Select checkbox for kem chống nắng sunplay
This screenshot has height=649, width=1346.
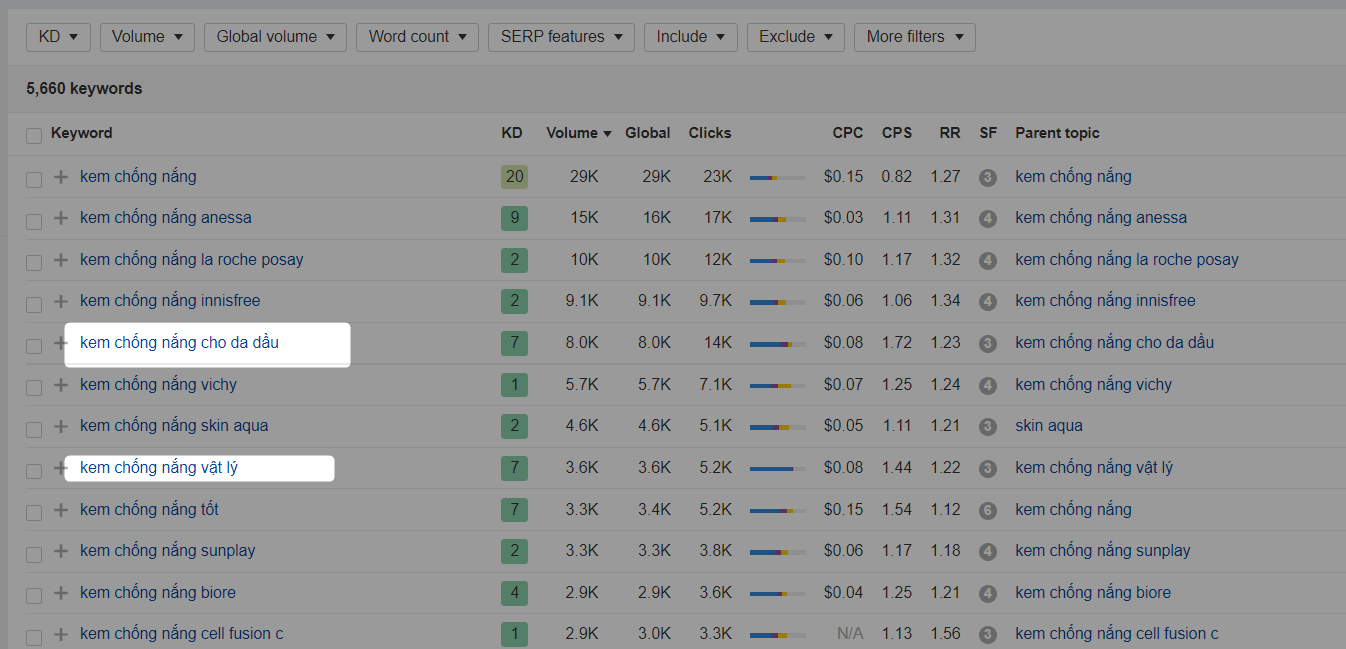tap(34, 553)
